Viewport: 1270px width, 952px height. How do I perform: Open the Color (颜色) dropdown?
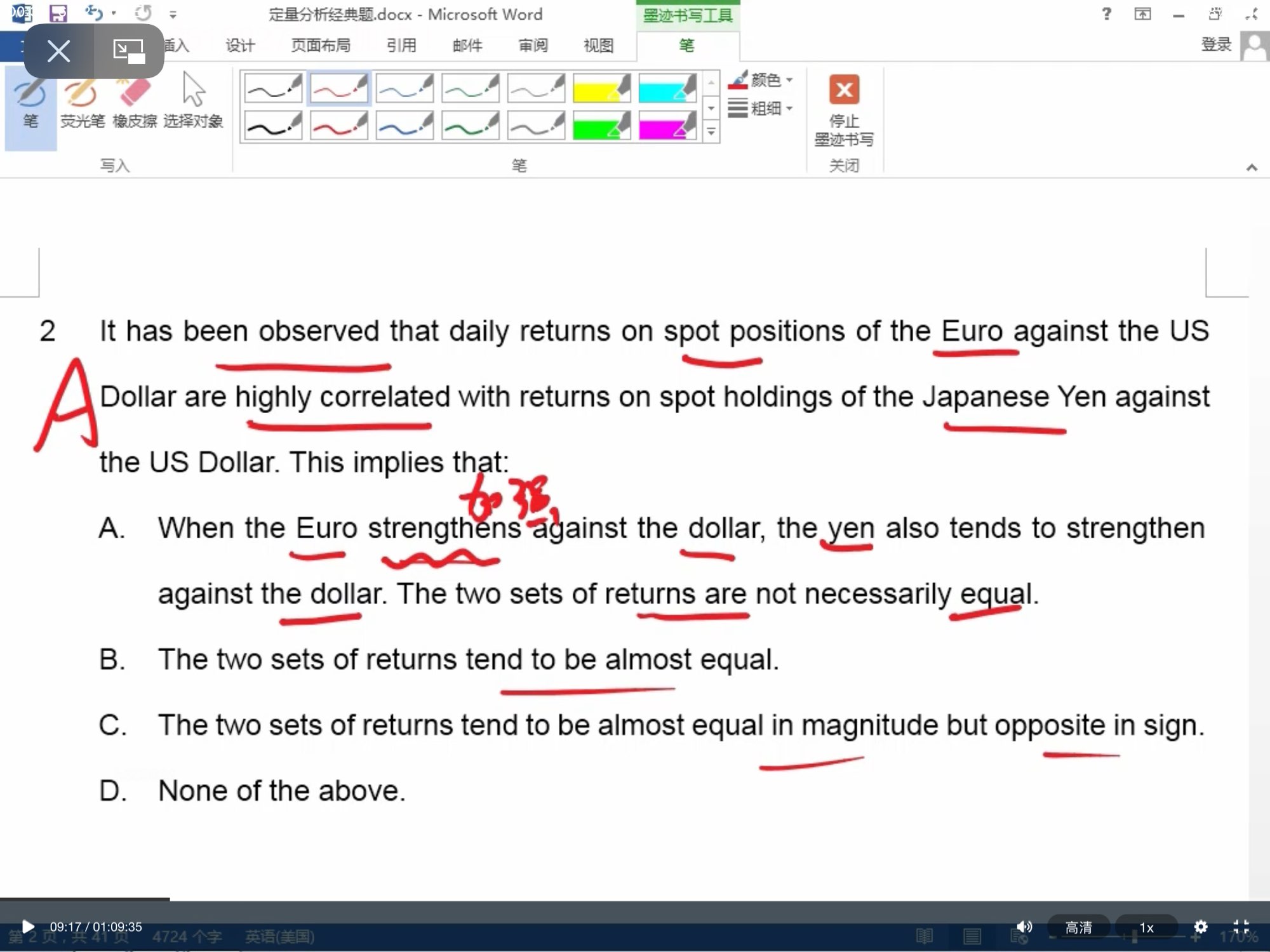[x=762, y=80]
